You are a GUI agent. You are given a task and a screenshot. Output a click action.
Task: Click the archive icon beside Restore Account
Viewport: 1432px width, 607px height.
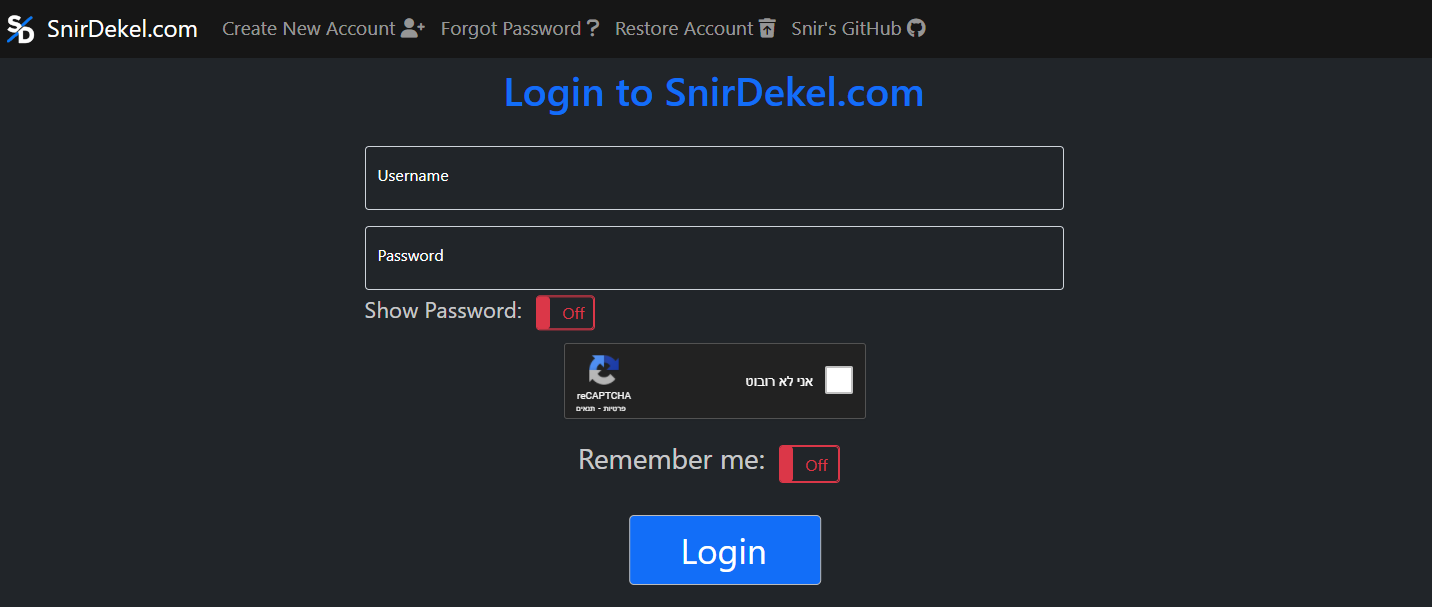[767, 28]
